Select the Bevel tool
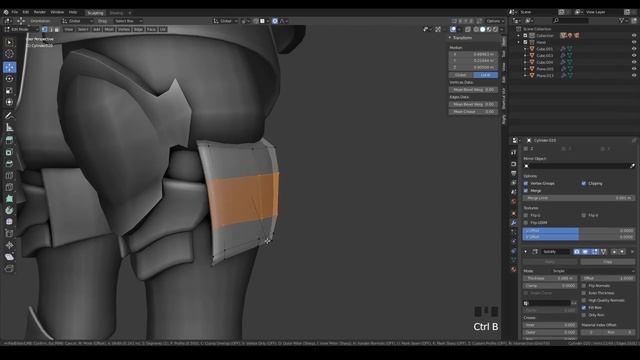 coord(9,164)
